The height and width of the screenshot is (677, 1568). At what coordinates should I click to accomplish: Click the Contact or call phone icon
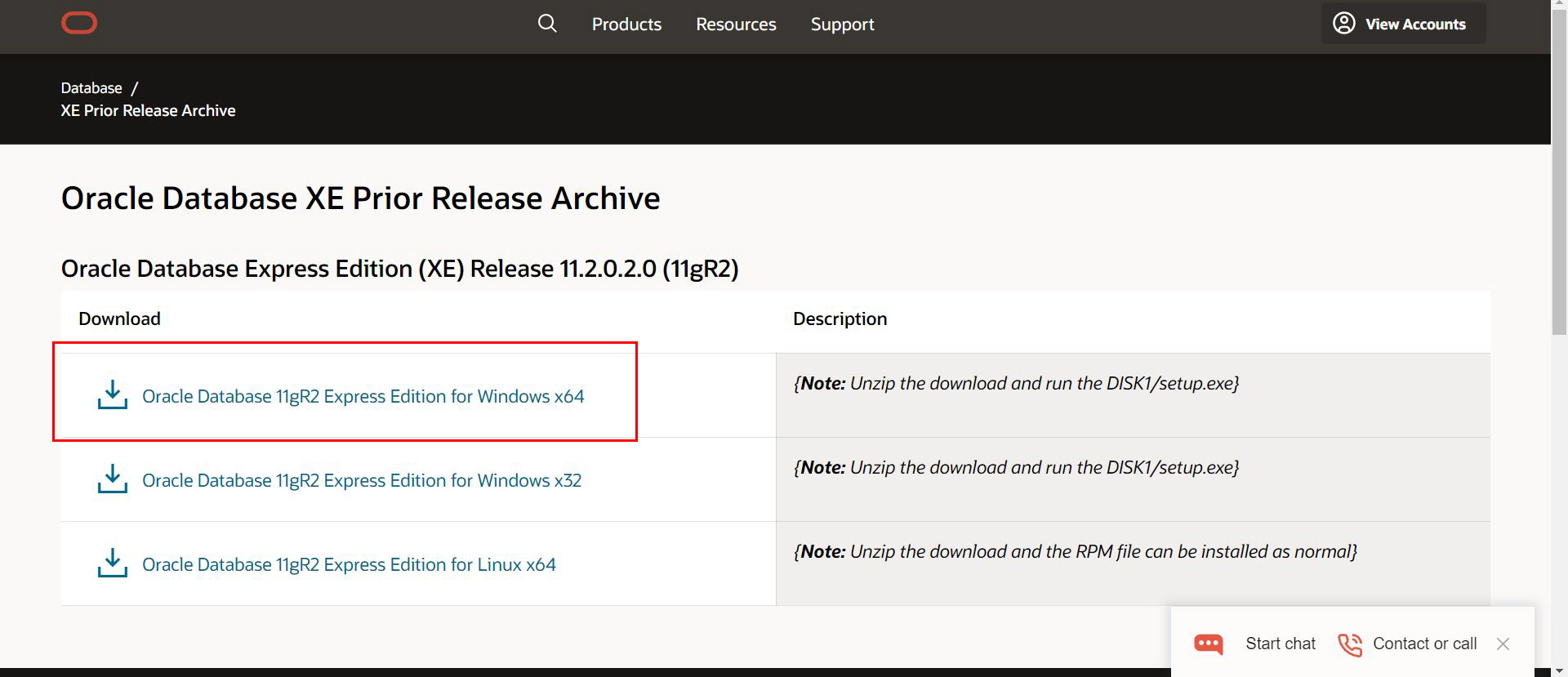pyautogui.click(x=1350, y=644)
